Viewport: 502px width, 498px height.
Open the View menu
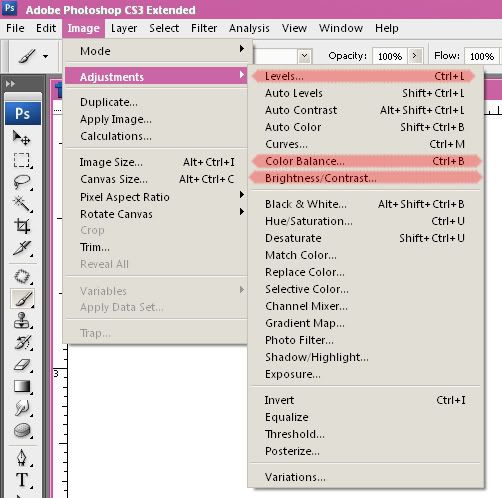click(x=294, y=28)
